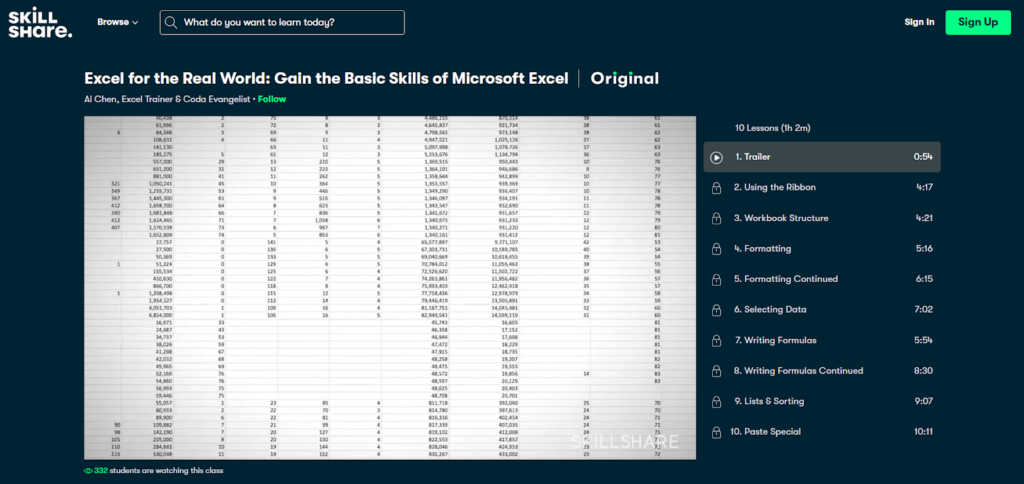Follow teacher Al Chen
Image resolution: width=1024 pixels, height=484 pixels.
click(x=272, y=99)
